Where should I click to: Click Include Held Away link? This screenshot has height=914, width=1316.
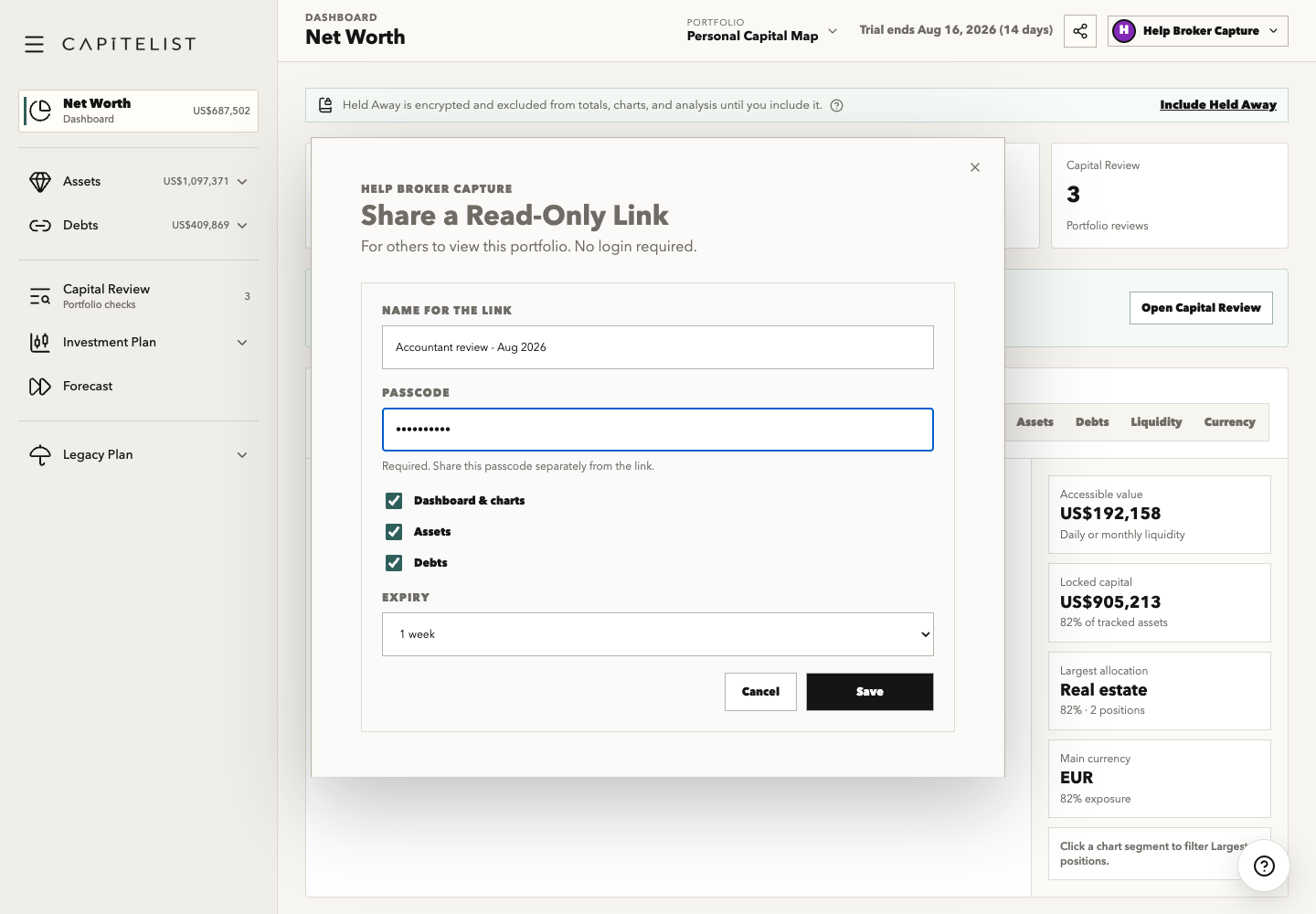point(1218,105)
